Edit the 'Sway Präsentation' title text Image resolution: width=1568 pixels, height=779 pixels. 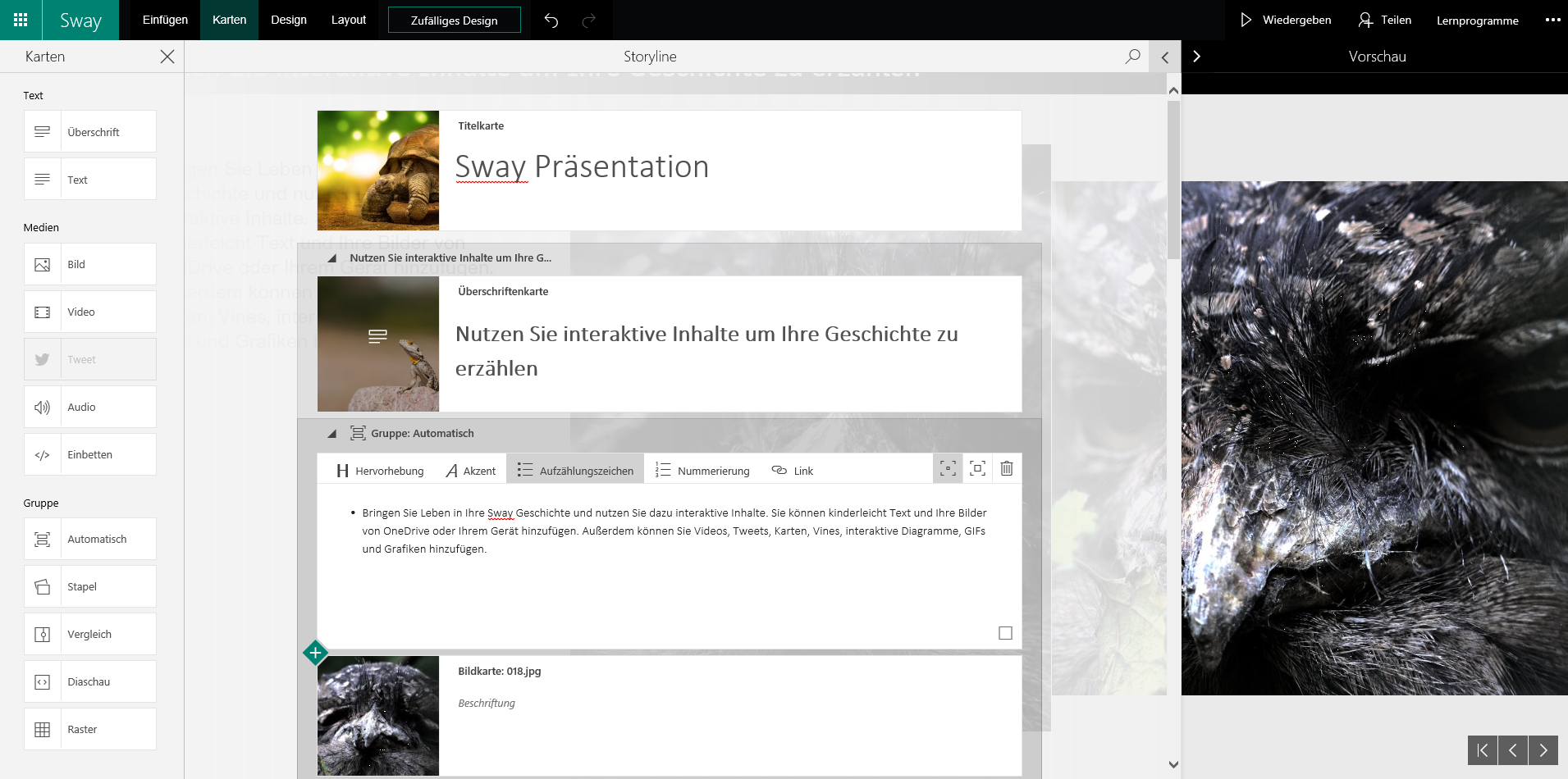(x=582, y=166)
